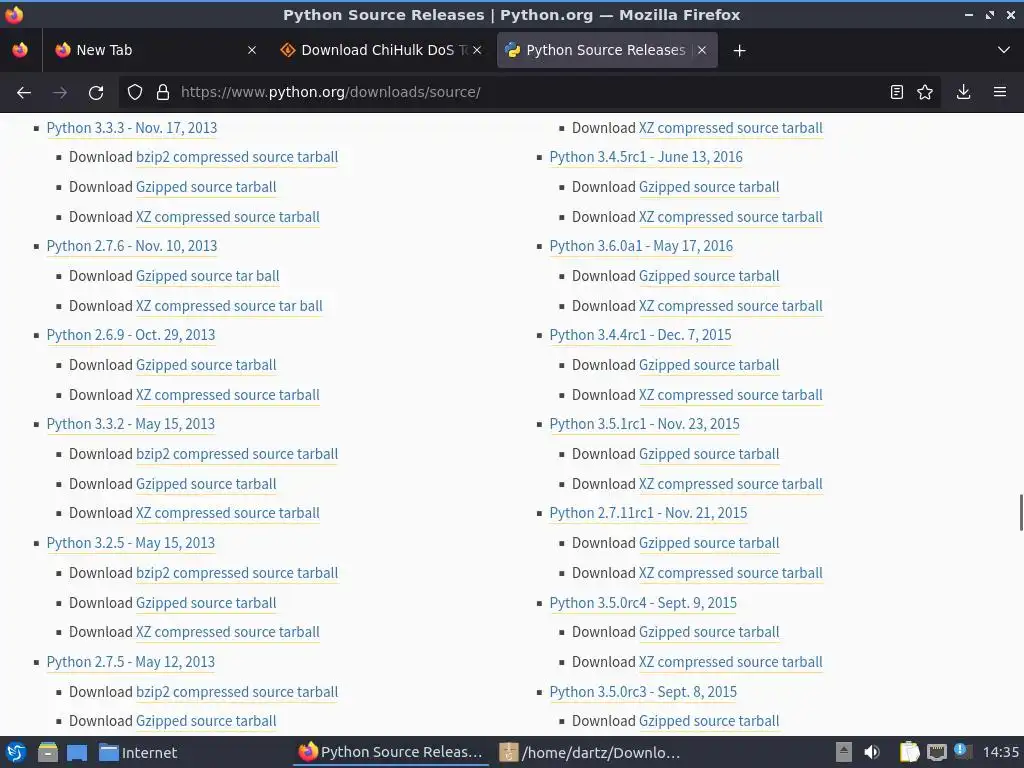This screenshot has width=1024, height=768.
Task: Open the tracking protection shield icon
Action: point(135,92)
